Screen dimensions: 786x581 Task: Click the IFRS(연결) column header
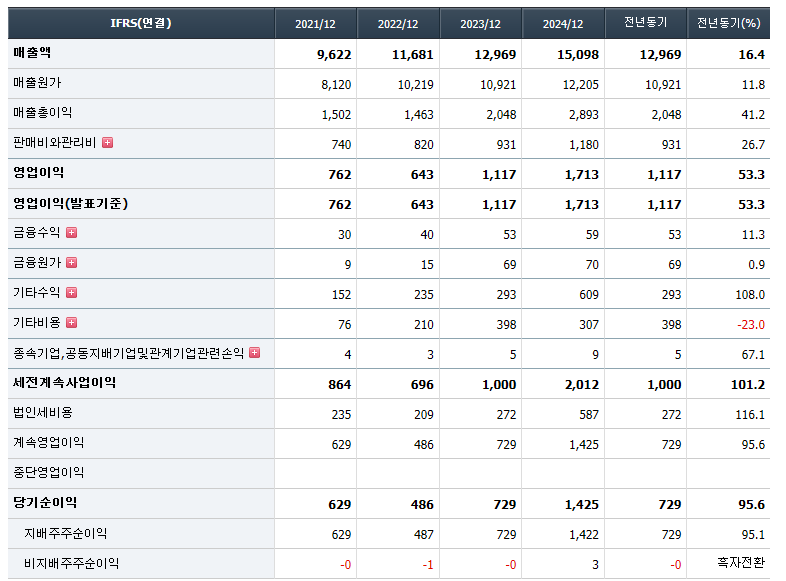point(141,23)
